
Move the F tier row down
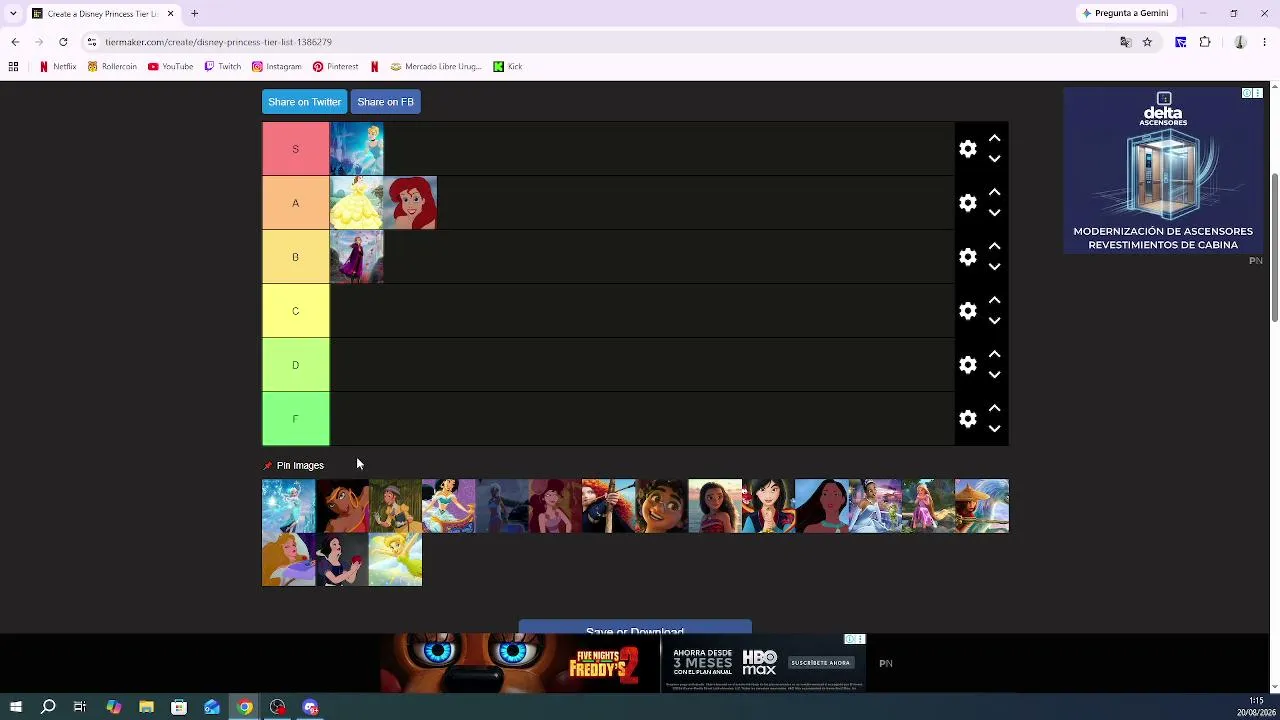(994, 429)
